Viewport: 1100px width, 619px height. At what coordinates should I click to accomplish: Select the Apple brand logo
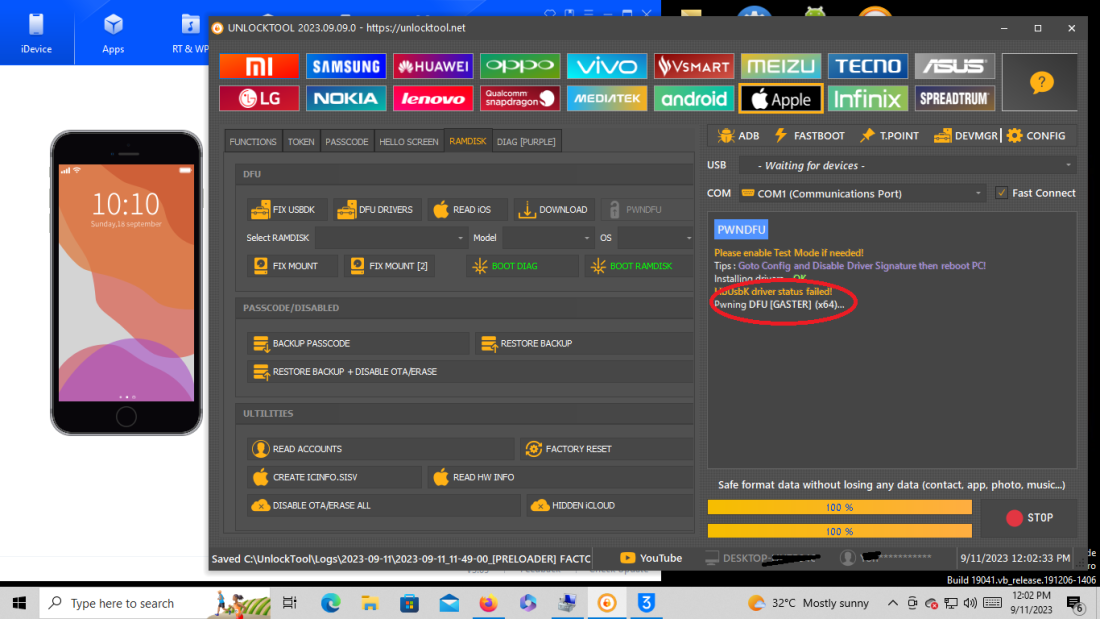pyautogui.click(x=781, y=98)
